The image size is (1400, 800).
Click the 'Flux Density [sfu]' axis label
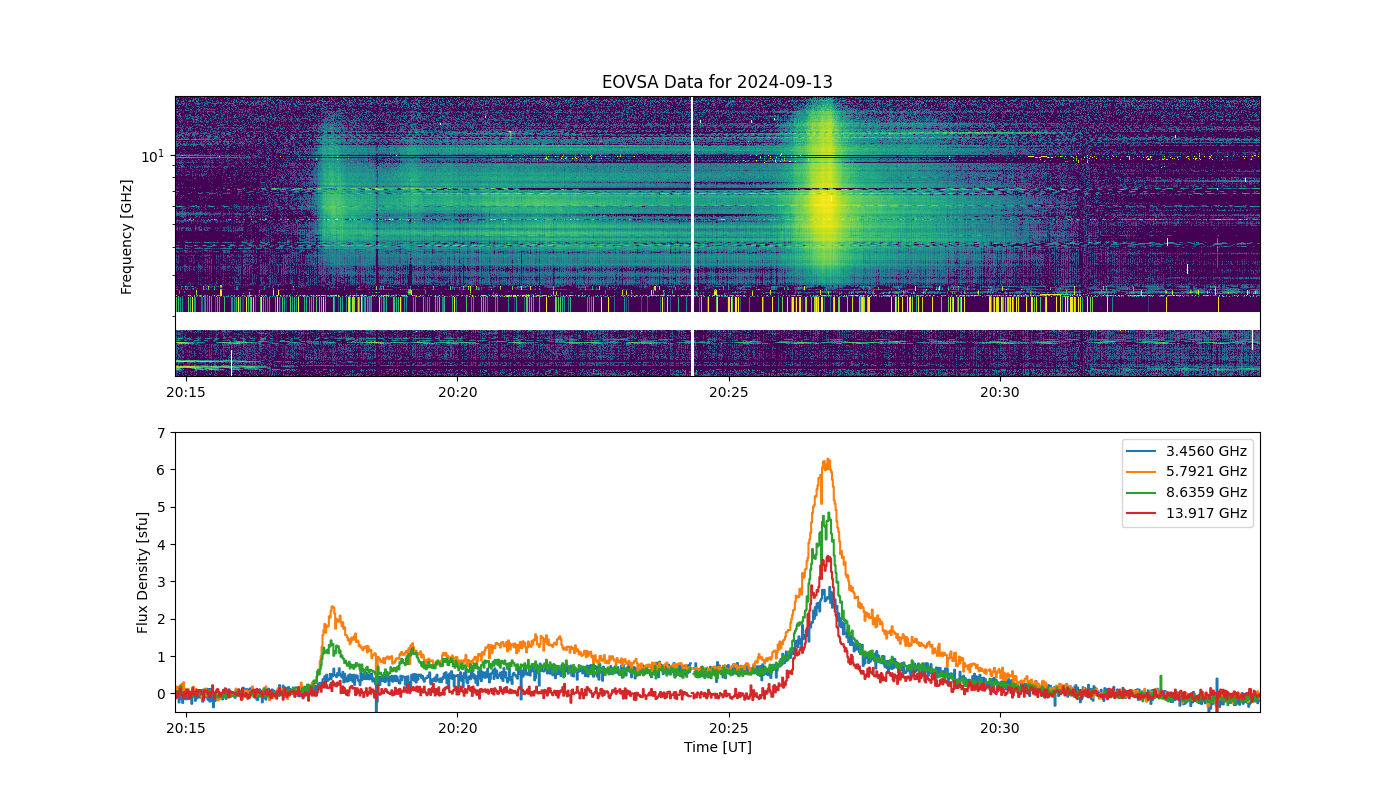point(143,572)
